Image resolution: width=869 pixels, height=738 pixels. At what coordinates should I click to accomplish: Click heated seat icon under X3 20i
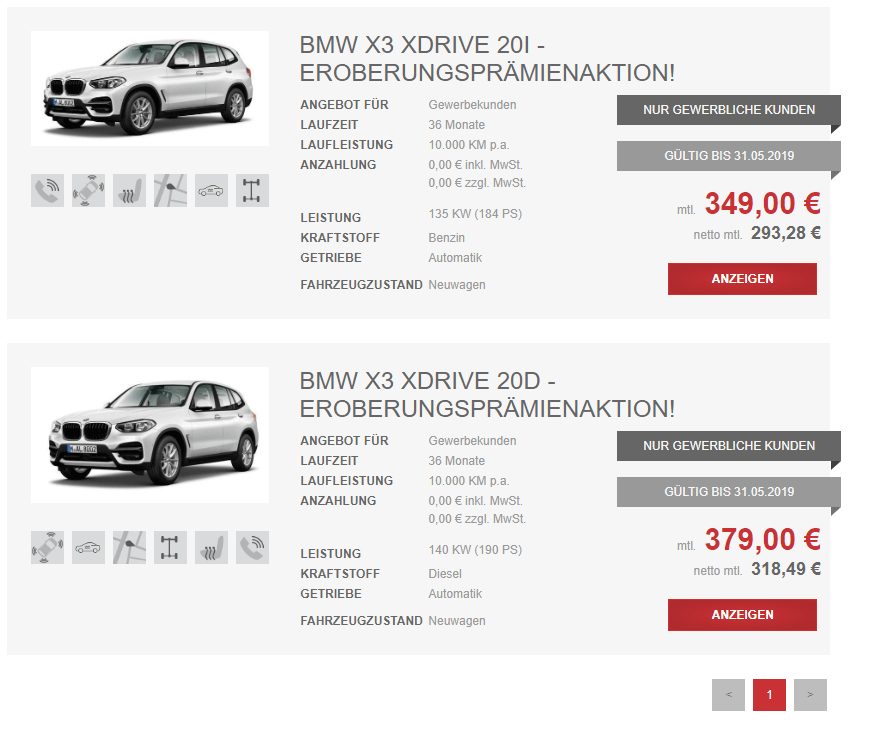pos(129,190)
